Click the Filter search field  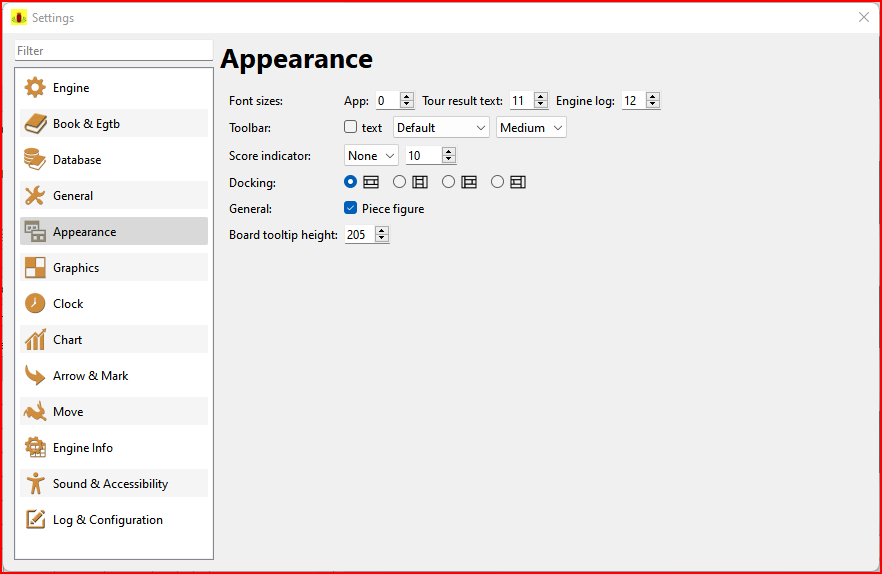(x=113, y=51)
